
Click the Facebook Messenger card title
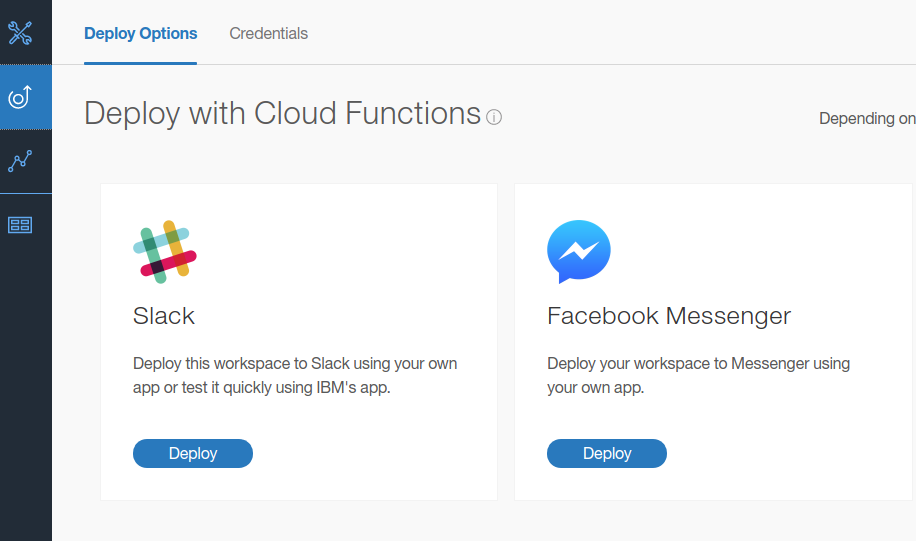(669, 316)
